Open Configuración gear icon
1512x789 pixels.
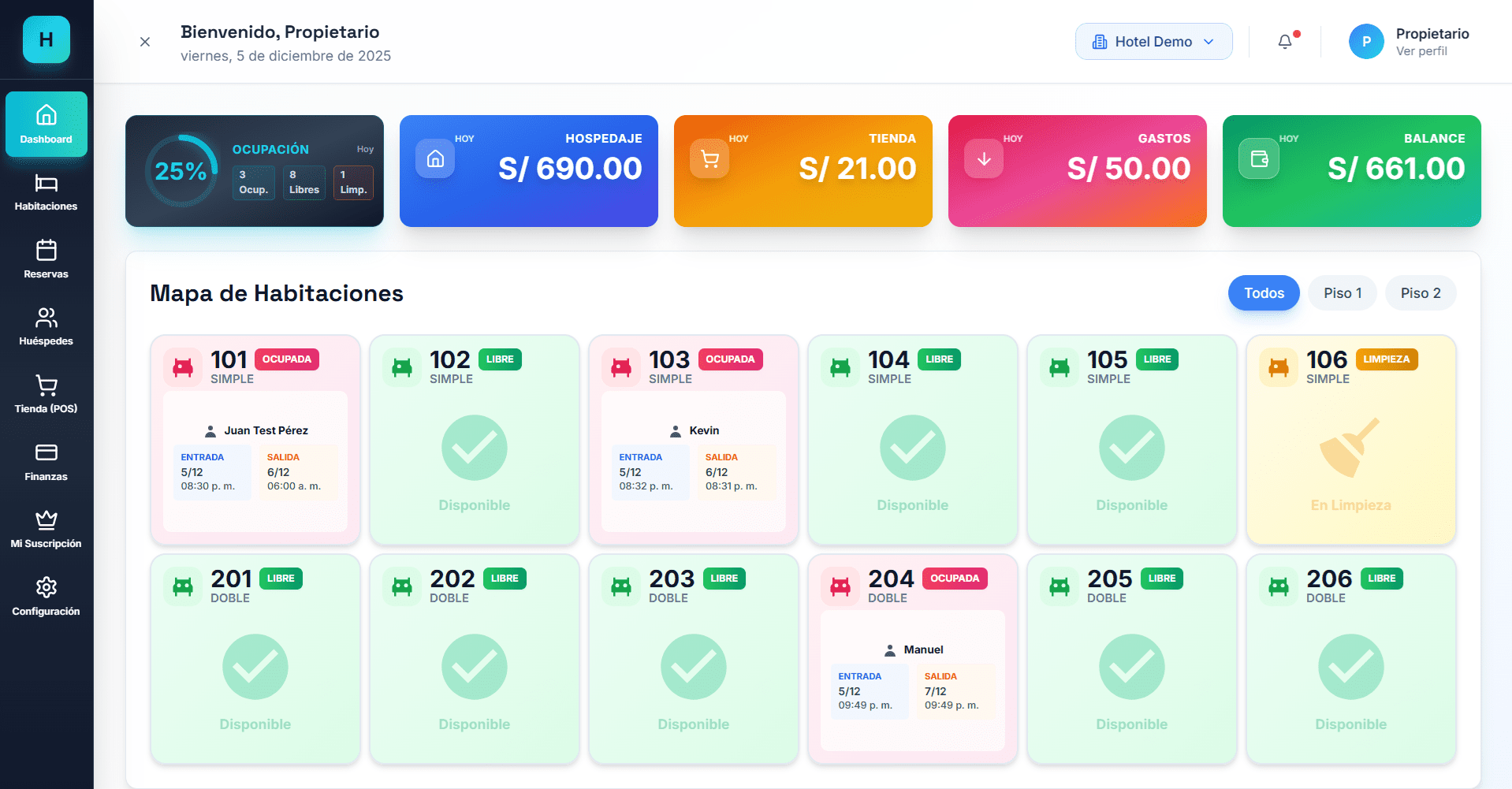[46, 588]
